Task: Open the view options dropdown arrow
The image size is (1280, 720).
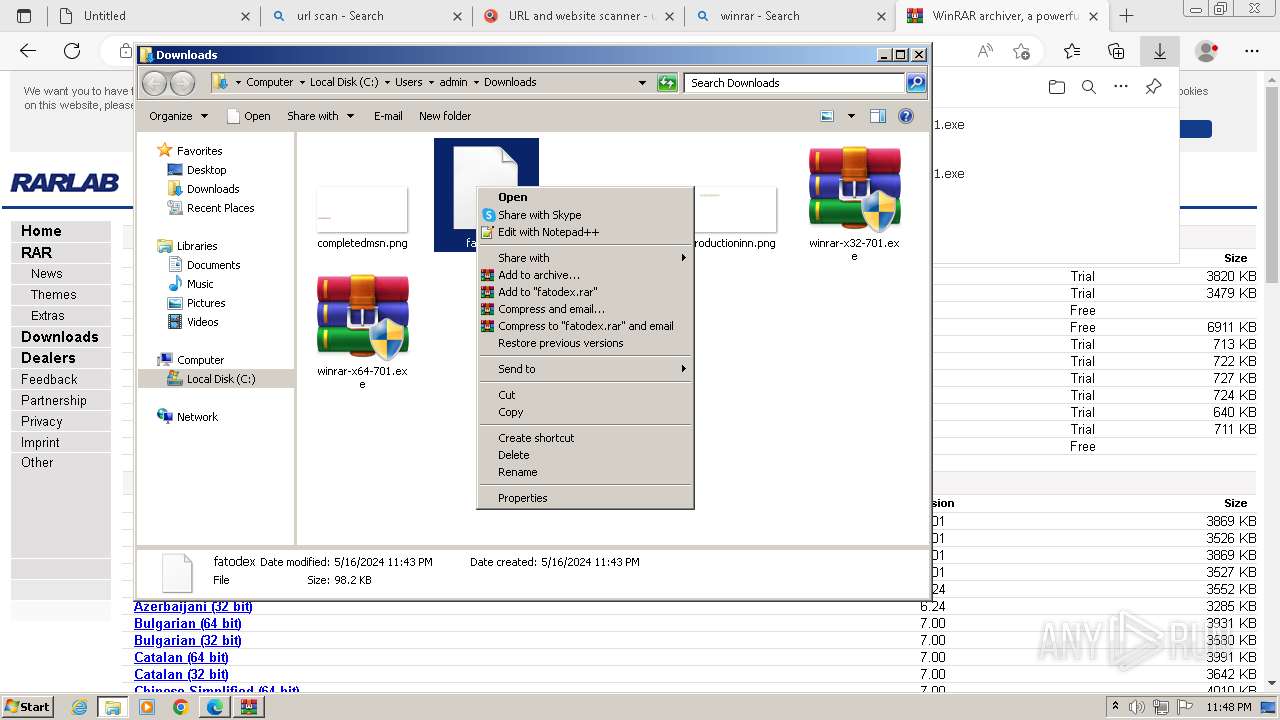Action: click(851, 116)
